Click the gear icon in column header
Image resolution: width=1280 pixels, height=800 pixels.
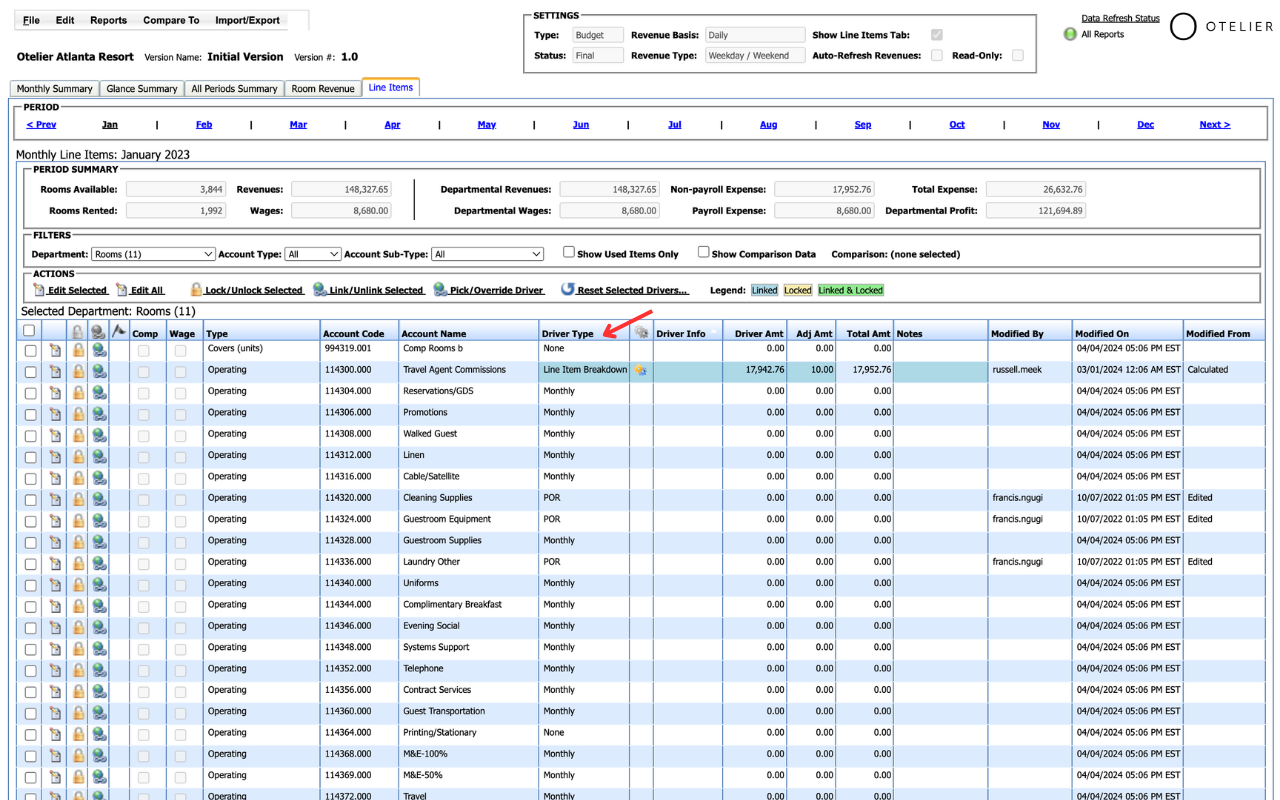[x=641, y=333]
